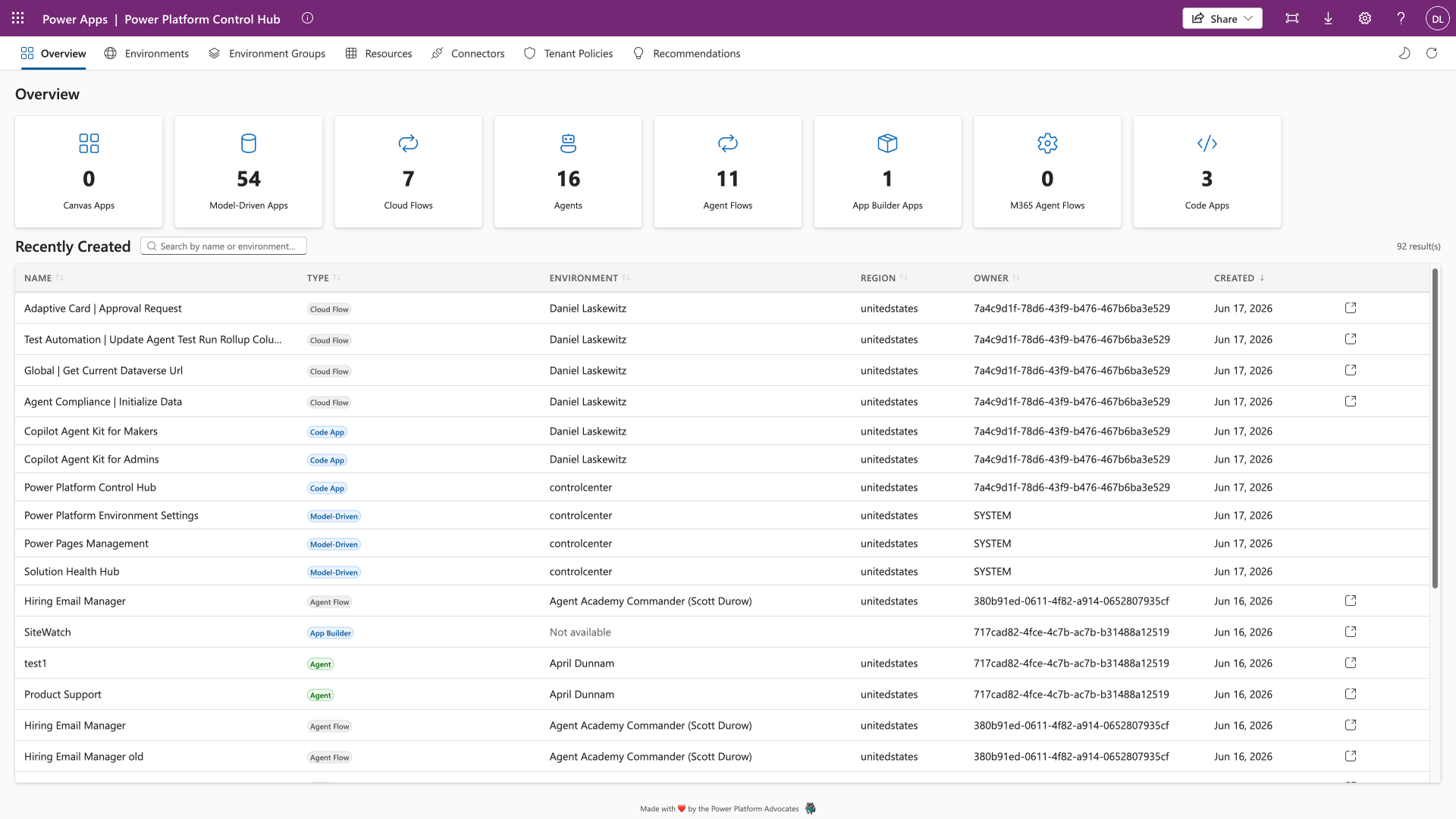Viewport: 1456px width, 819px height.
Task: Open the Code Apps card
Action: coord(1207,171)
